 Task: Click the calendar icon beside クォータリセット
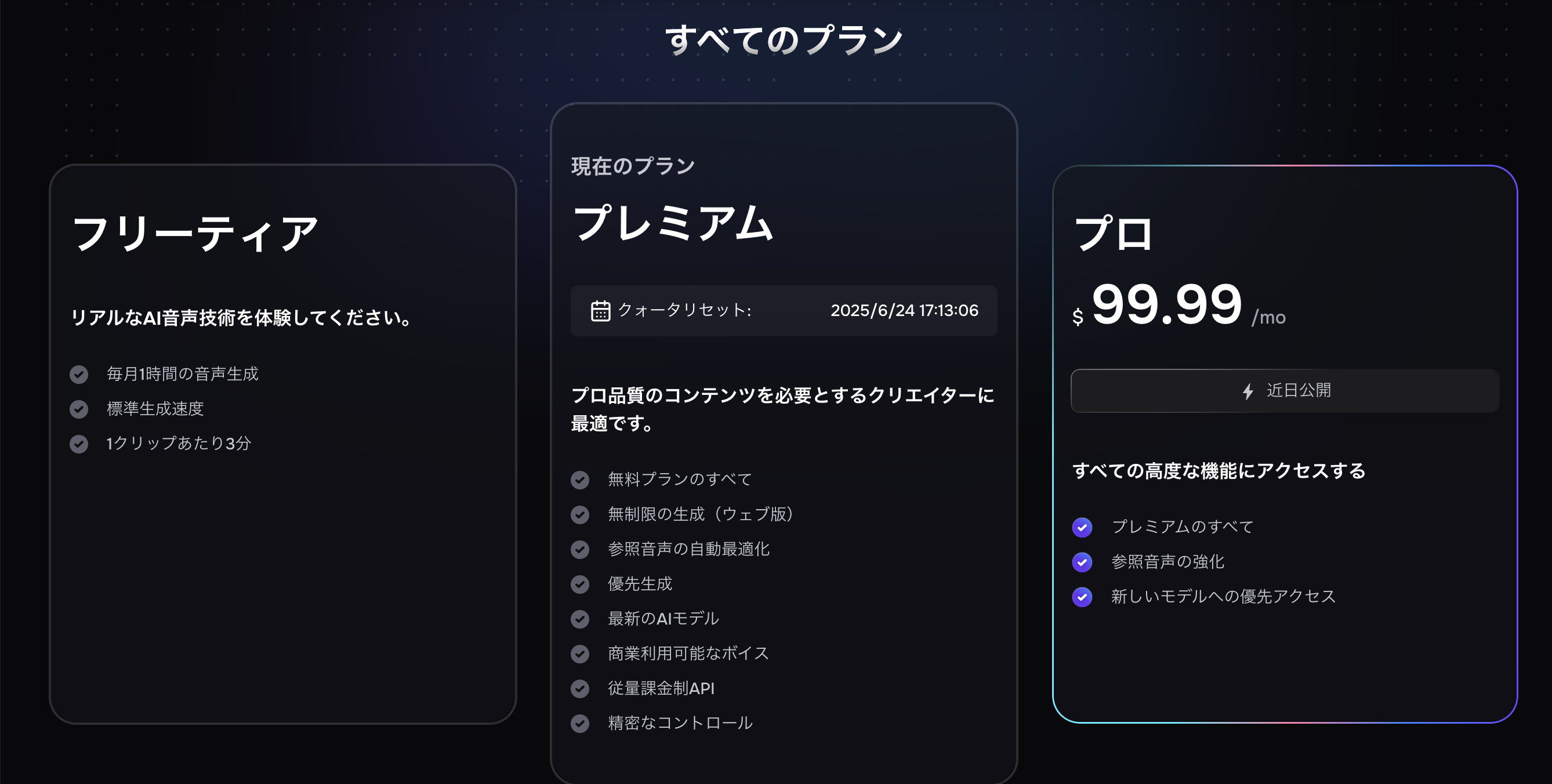pyautogui.click(x=600, y=311)
